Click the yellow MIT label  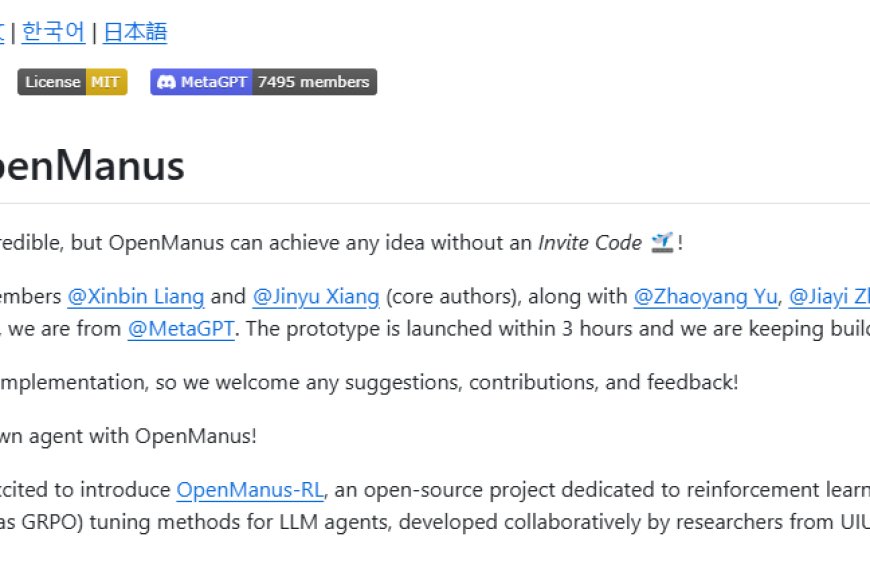click(x=107, y=82)
